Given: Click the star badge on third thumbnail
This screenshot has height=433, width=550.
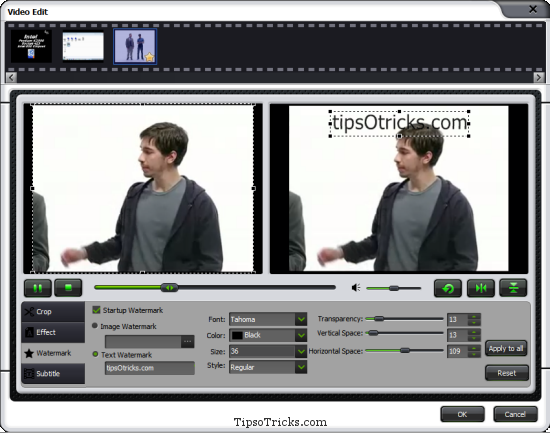Looking at the screenshot, I should tap(150, 57).
